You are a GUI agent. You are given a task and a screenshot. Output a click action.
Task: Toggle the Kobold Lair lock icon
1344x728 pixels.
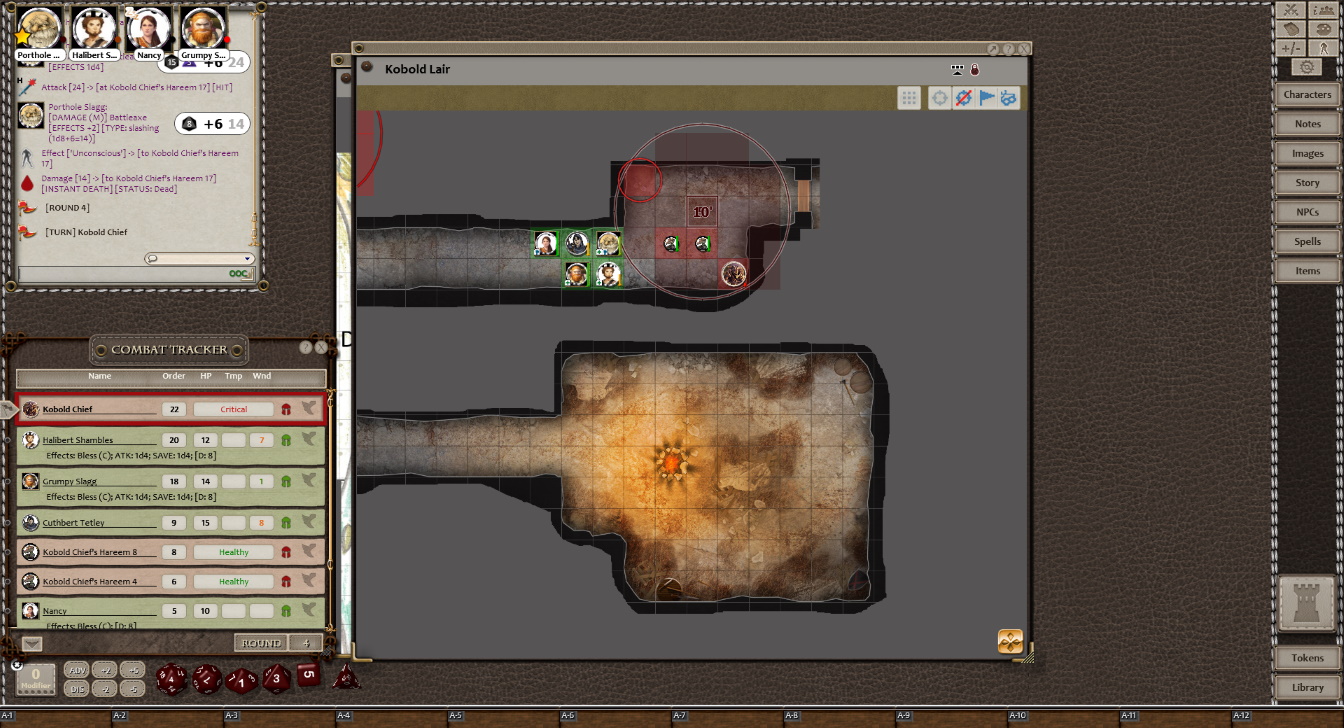pos(975,69)
